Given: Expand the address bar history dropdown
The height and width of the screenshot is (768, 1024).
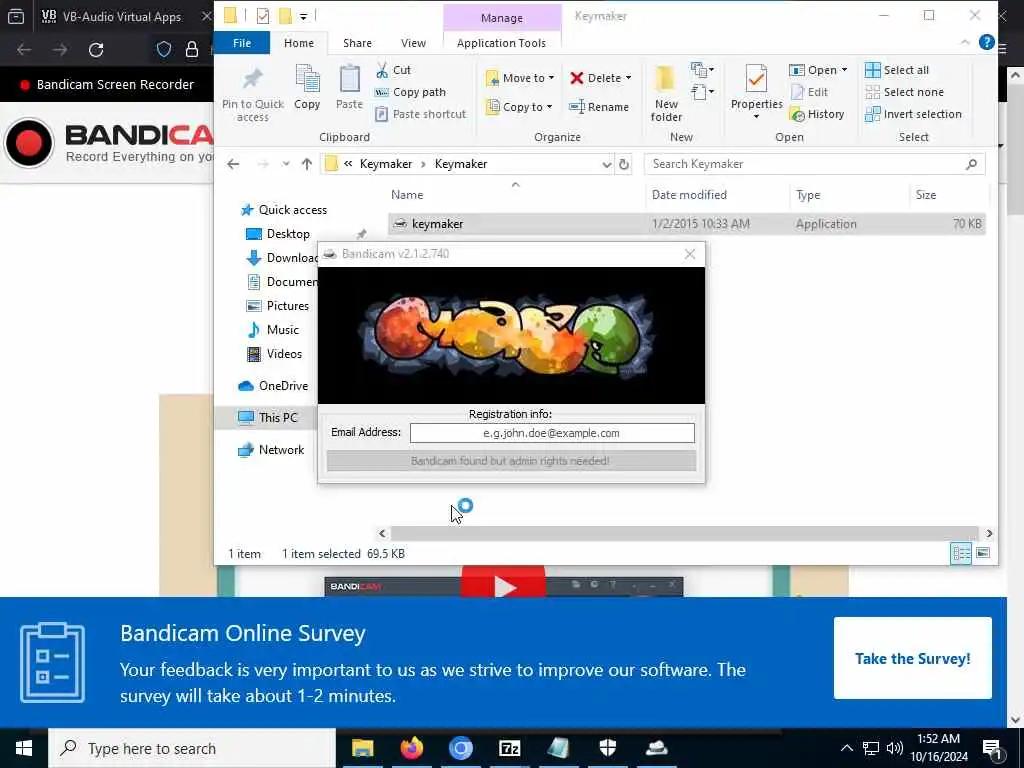Looking at the screenshot, I should coord(607,165).
